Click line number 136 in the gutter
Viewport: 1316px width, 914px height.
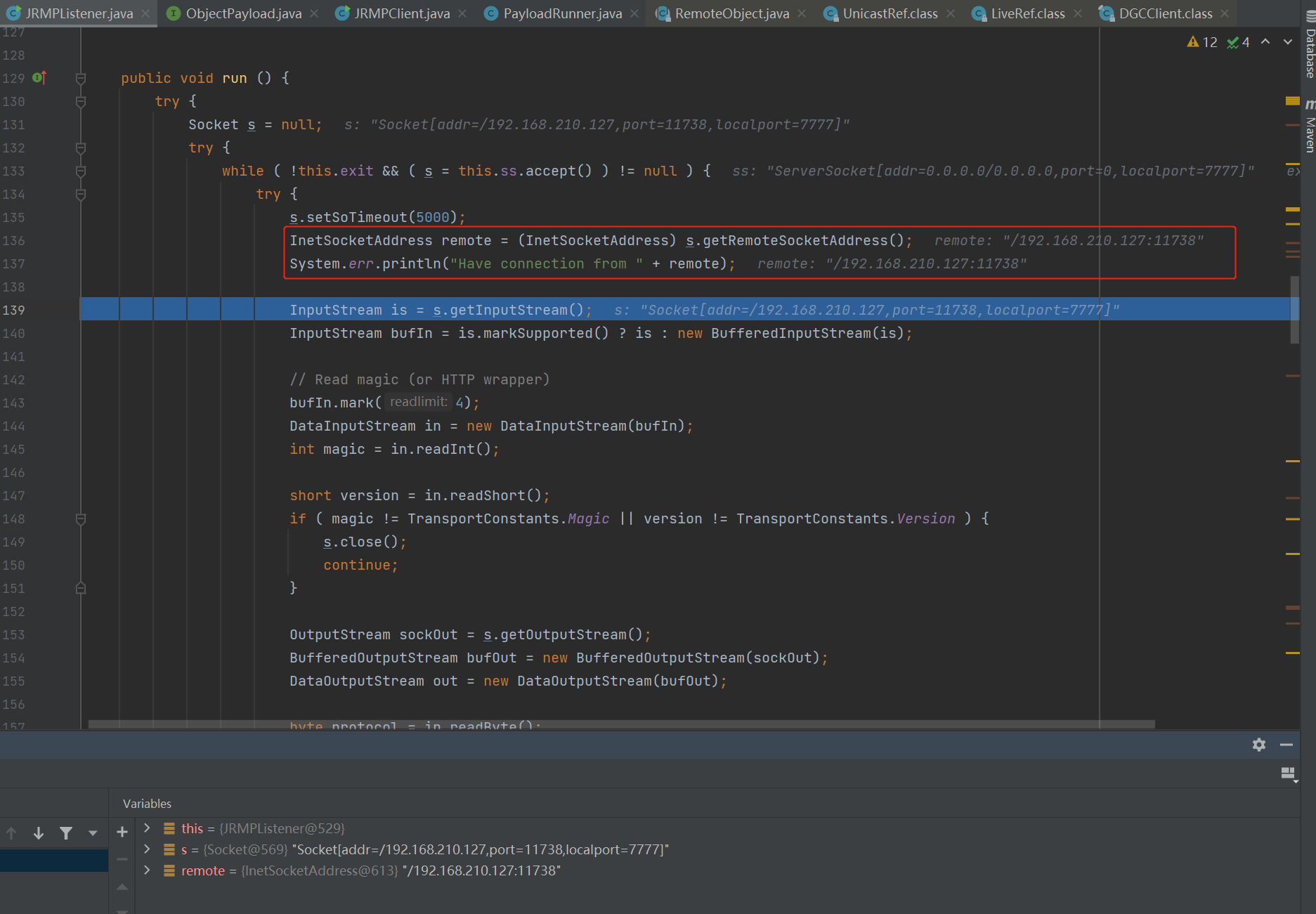[x=13, y=240]
